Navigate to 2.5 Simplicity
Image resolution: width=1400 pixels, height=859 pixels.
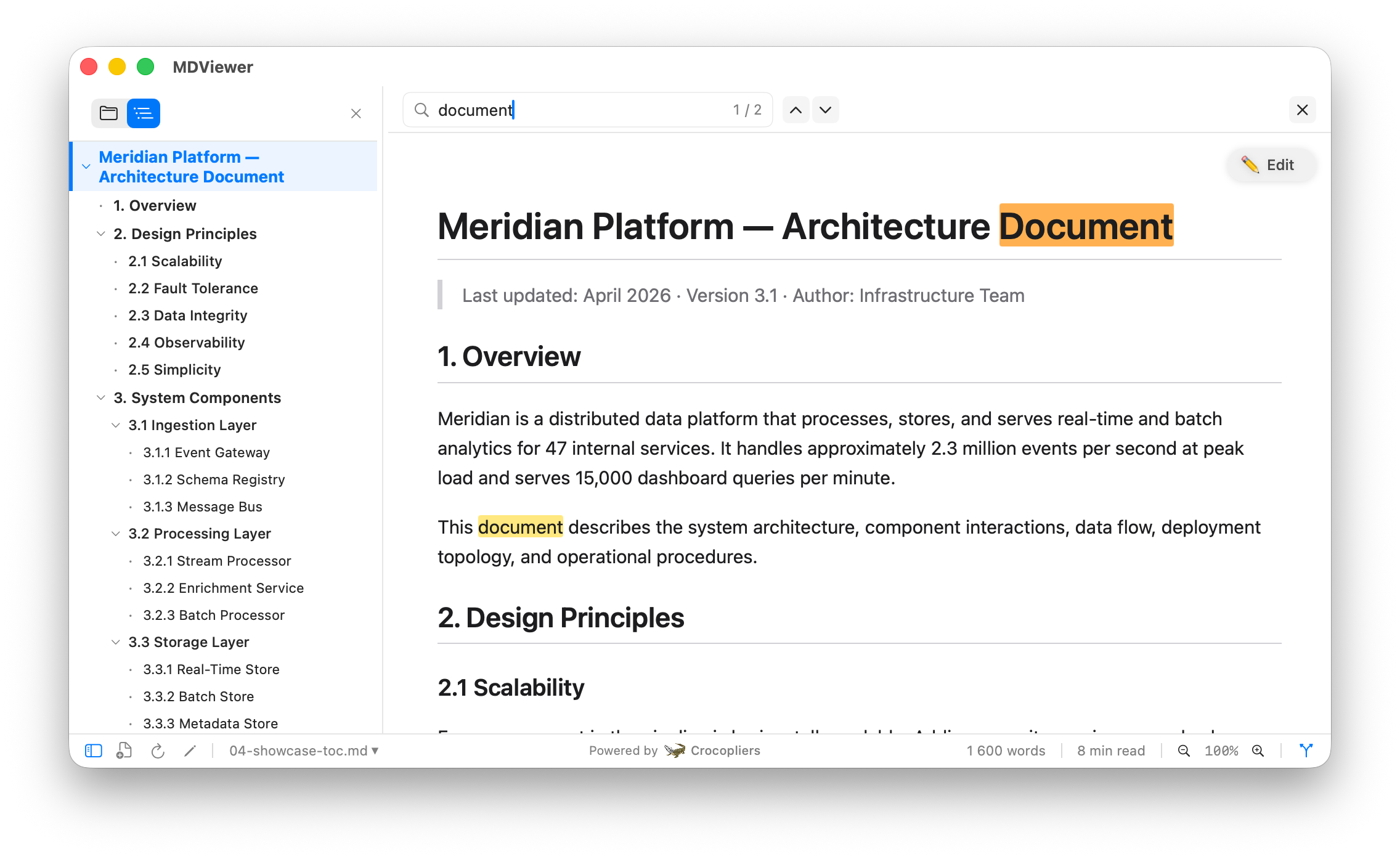pyautogui.click(x=174, y=369)
